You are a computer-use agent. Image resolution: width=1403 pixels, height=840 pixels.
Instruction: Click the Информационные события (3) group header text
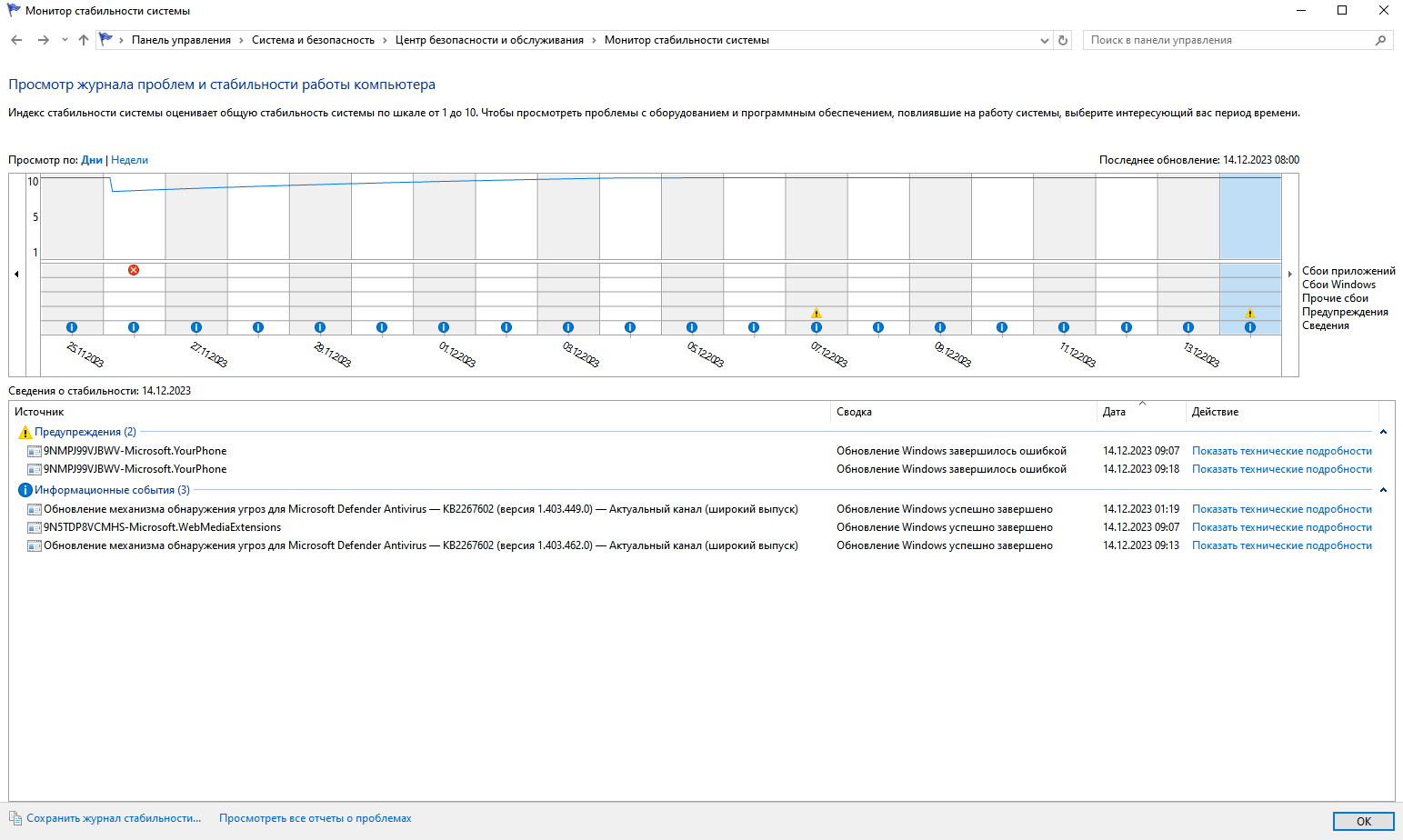click(x=113, y=490)
